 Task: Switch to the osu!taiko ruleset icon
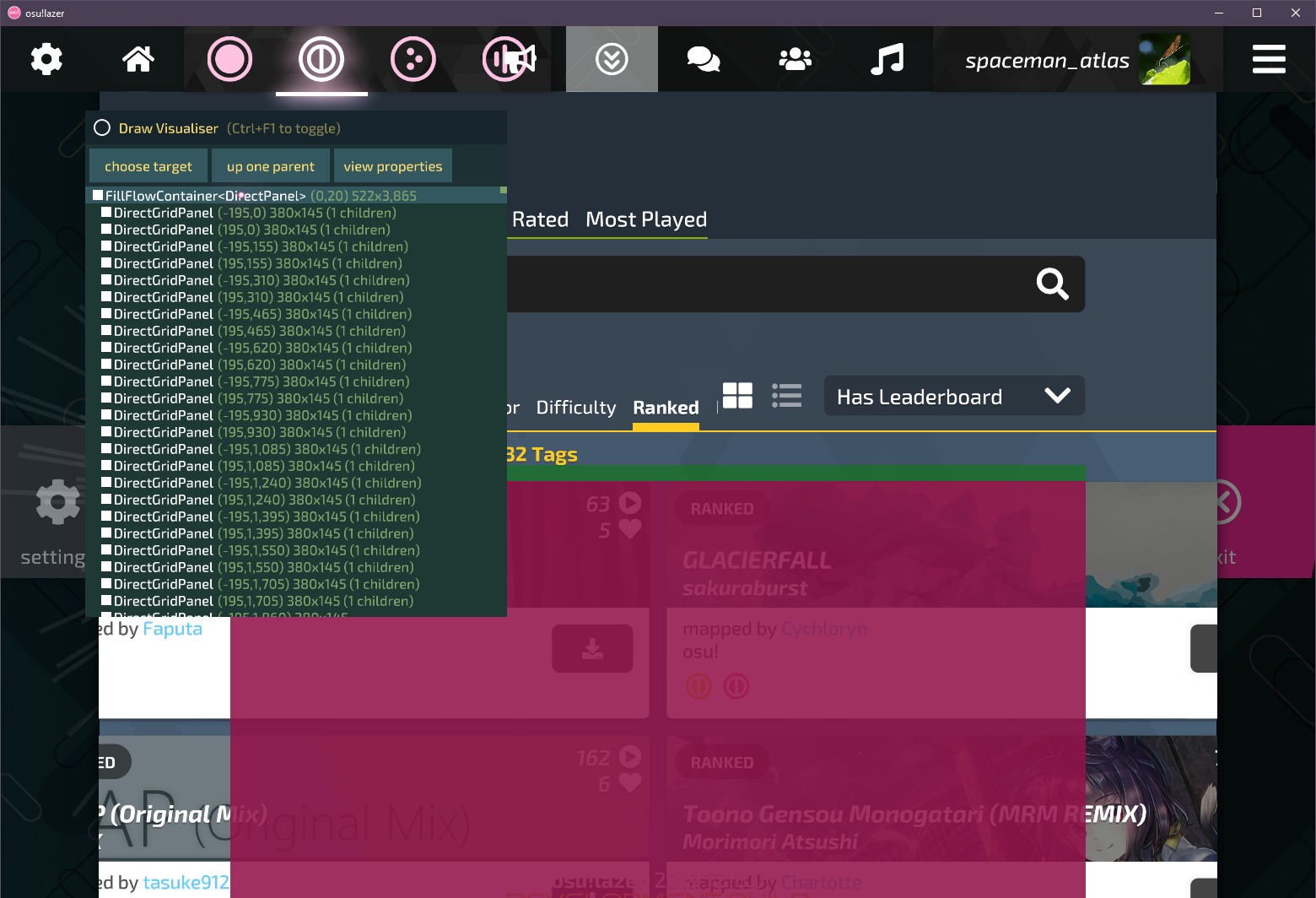coord(321,59)
